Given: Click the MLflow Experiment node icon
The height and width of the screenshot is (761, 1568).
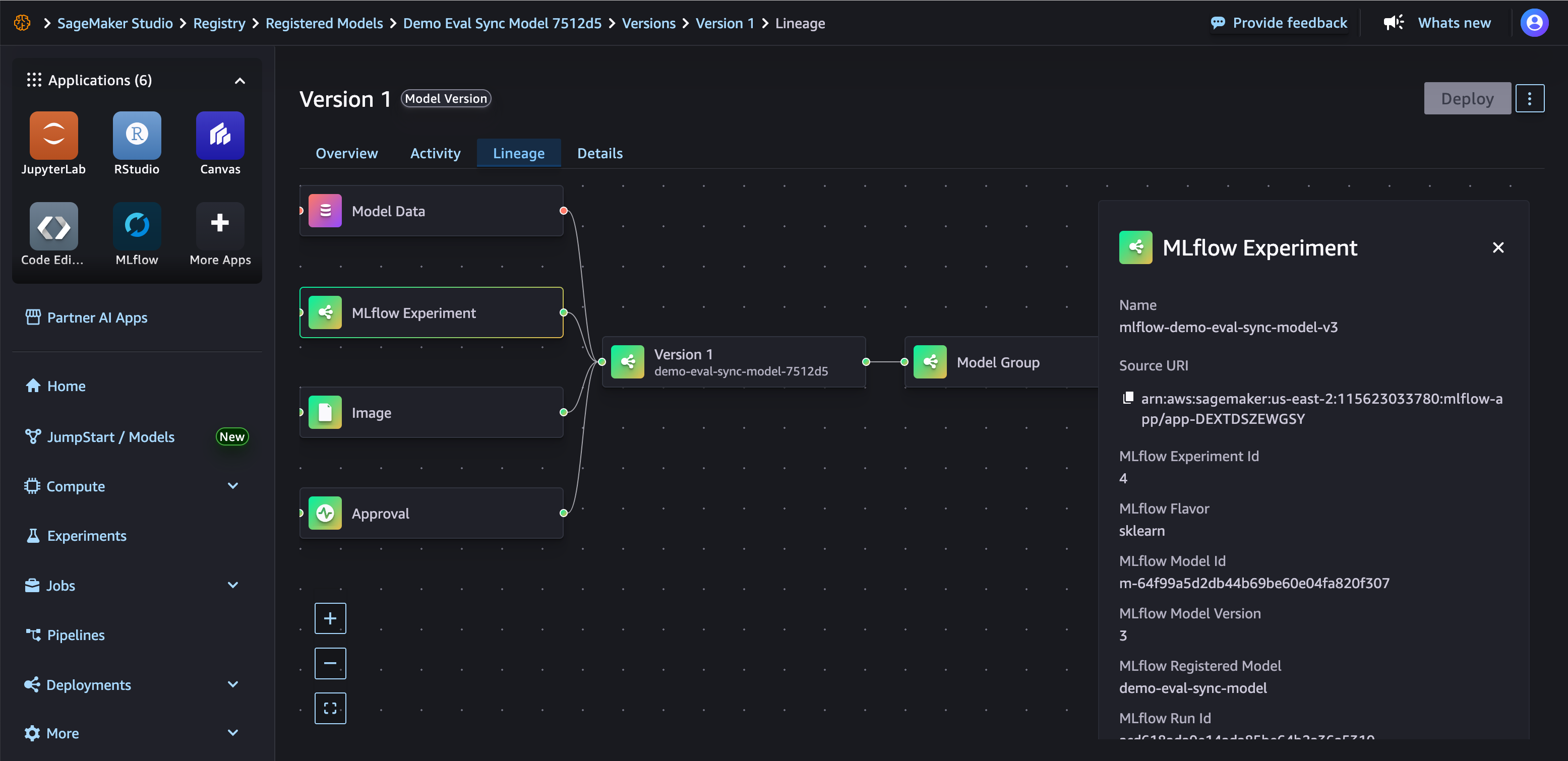Looking at the screenshot, I should click(x=325, y=312).
